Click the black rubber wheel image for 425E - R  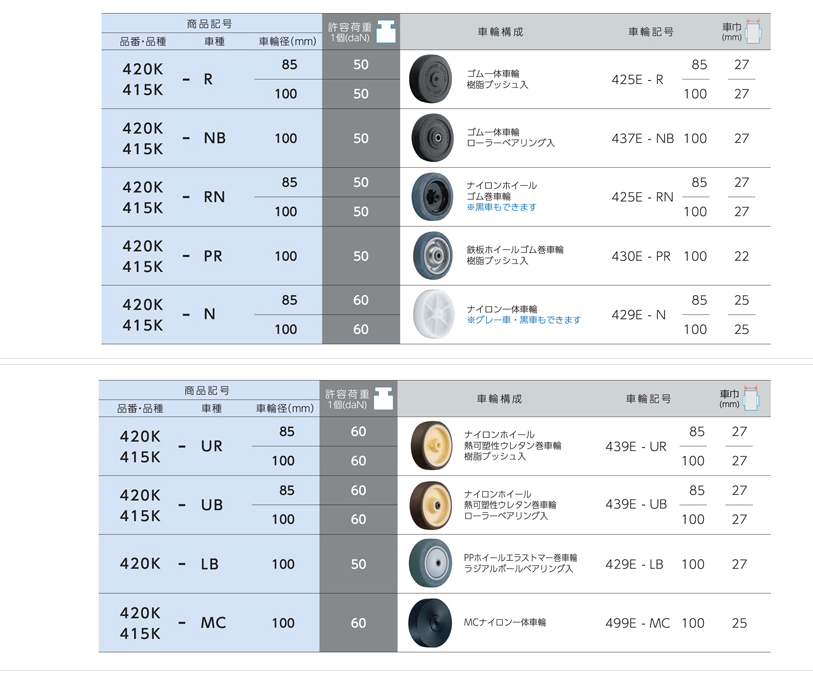(431, 79)
